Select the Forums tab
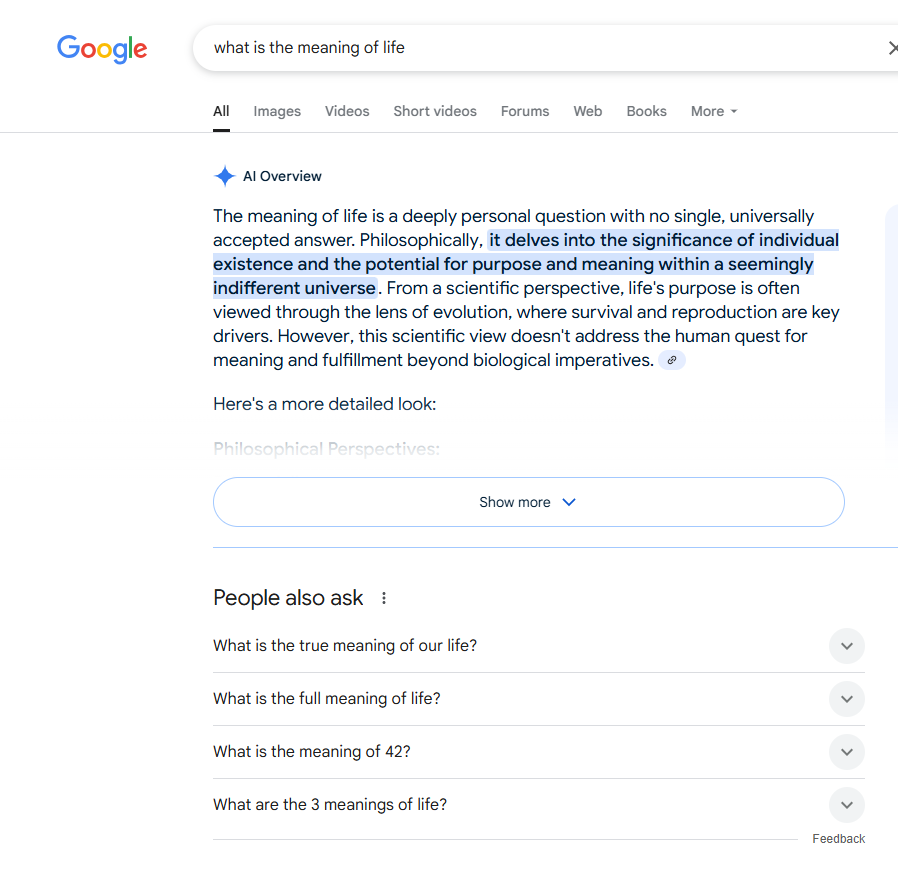This screenshot has width=898, height=878. click(x=525, y=111)
